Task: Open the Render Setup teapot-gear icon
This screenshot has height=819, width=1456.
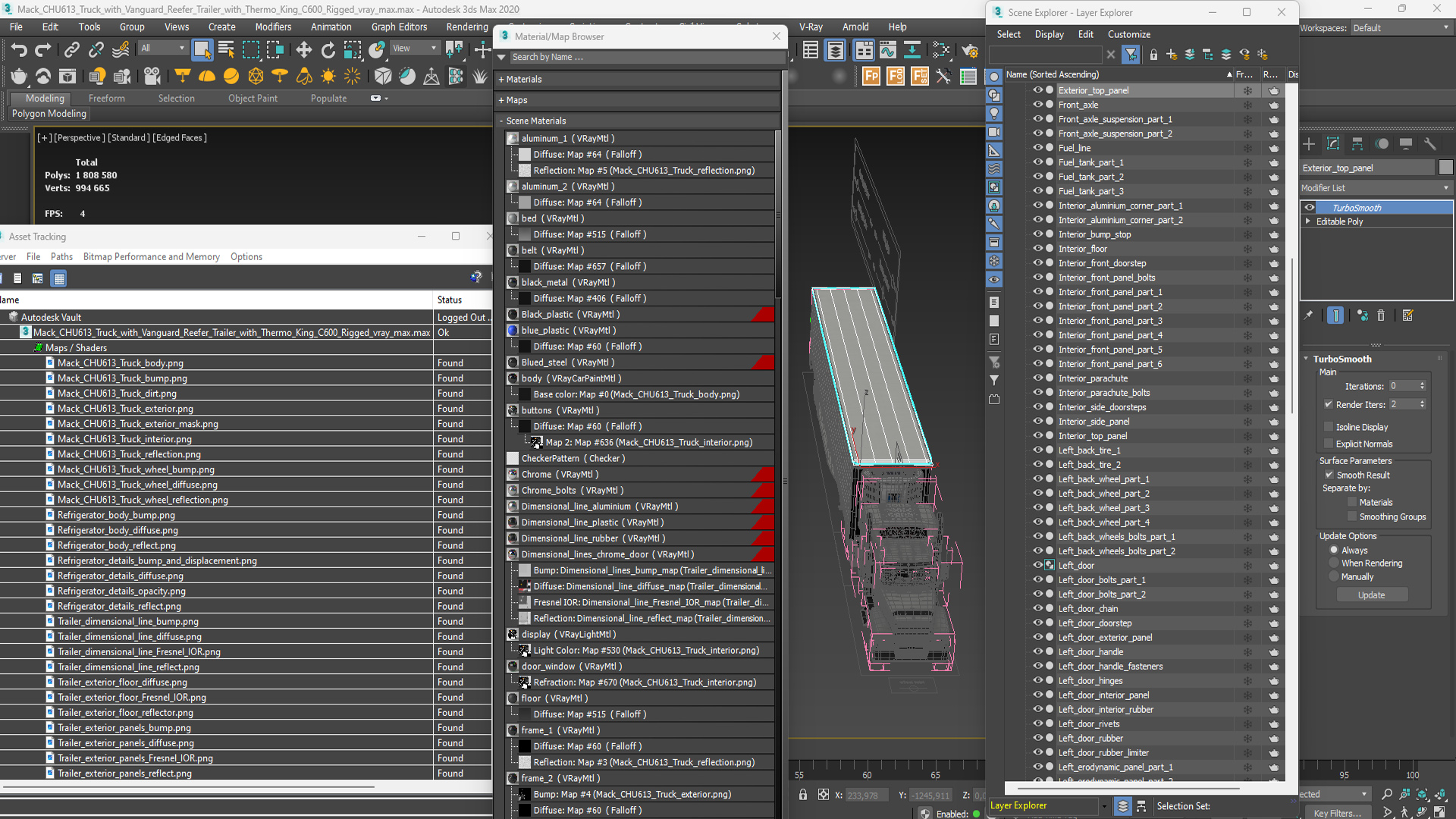Action: [970, 50]
